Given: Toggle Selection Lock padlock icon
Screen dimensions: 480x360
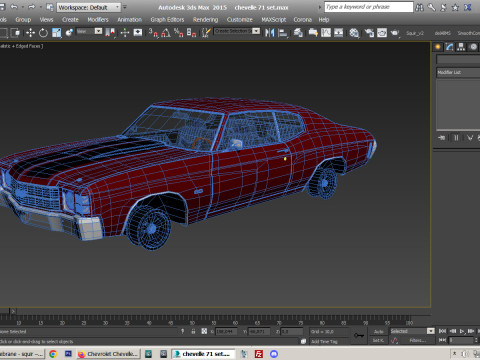Looking at the screenshot, I should coord(193,331).
